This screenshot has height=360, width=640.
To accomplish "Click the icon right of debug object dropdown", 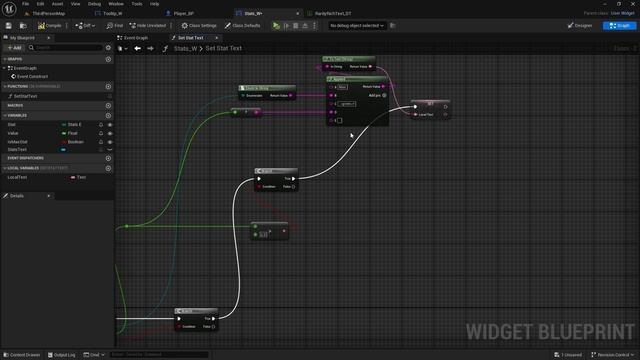I will tap(393, 26).
